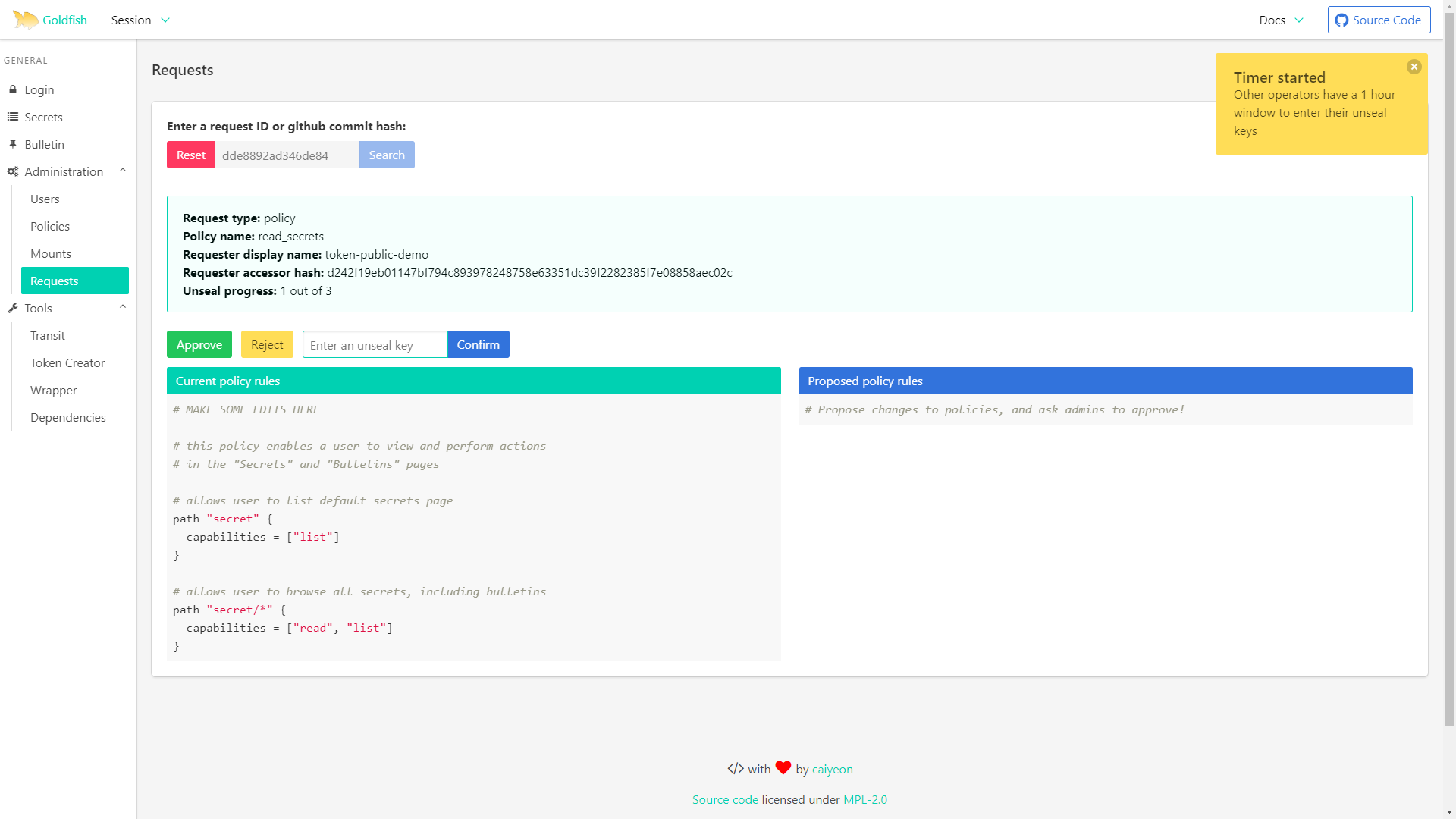The width and height of the screenshot is (1456, 819).
Task: Click the list icon beside Secrets
Action: tap(13, 117)
